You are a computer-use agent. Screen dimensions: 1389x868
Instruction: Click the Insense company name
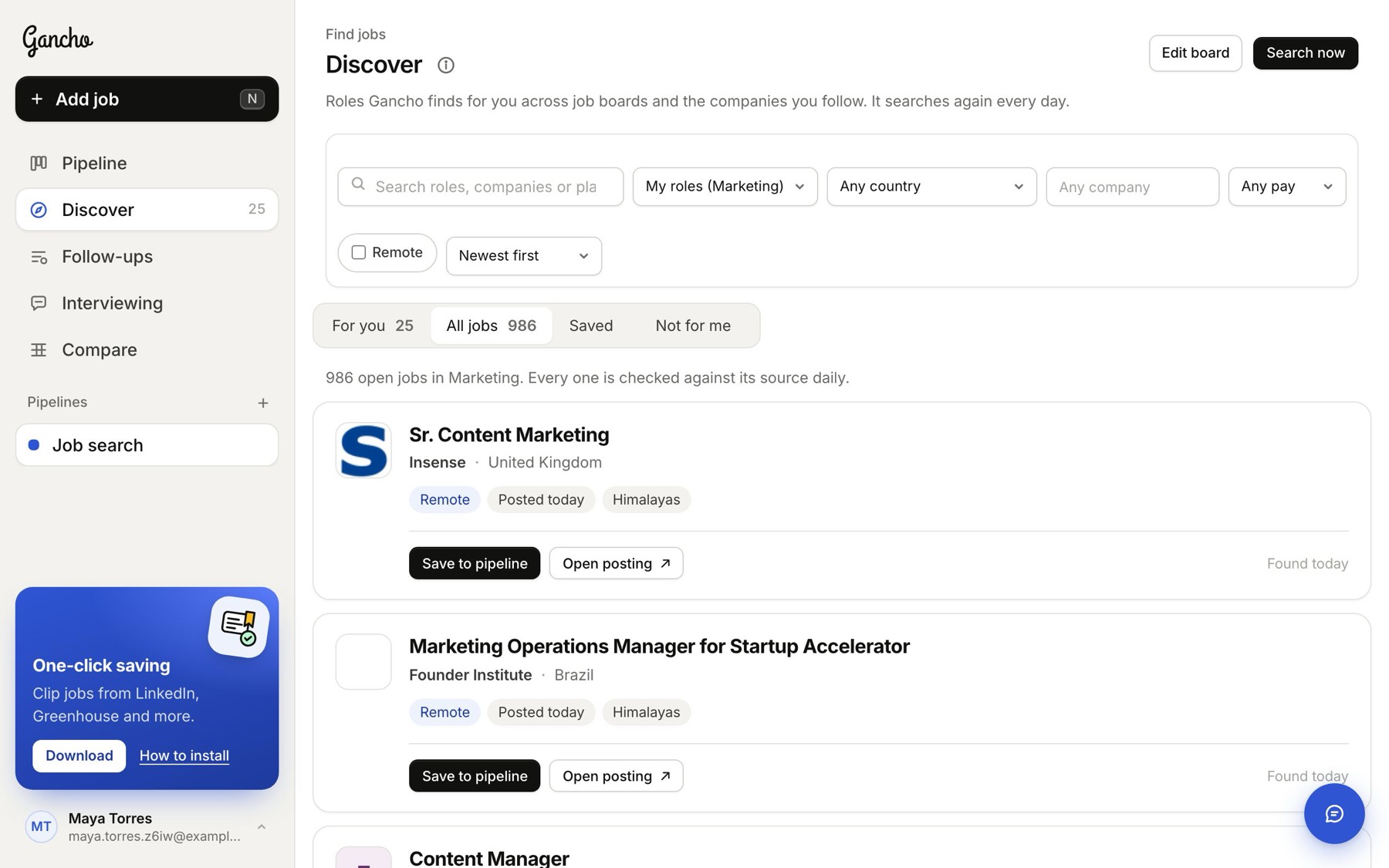point(438,463)
